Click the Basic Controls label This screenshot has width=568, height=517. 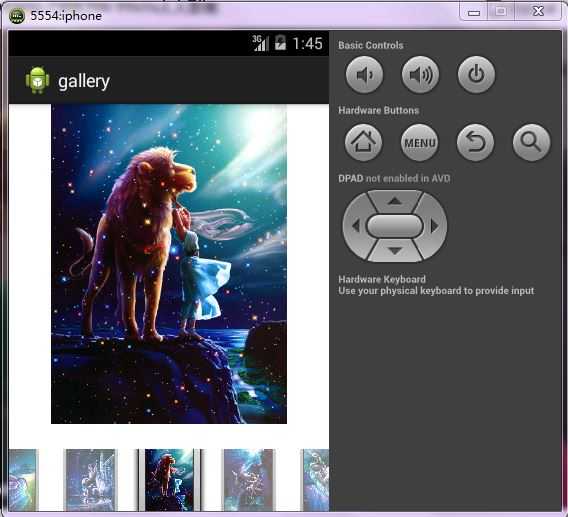click(371, 45)
